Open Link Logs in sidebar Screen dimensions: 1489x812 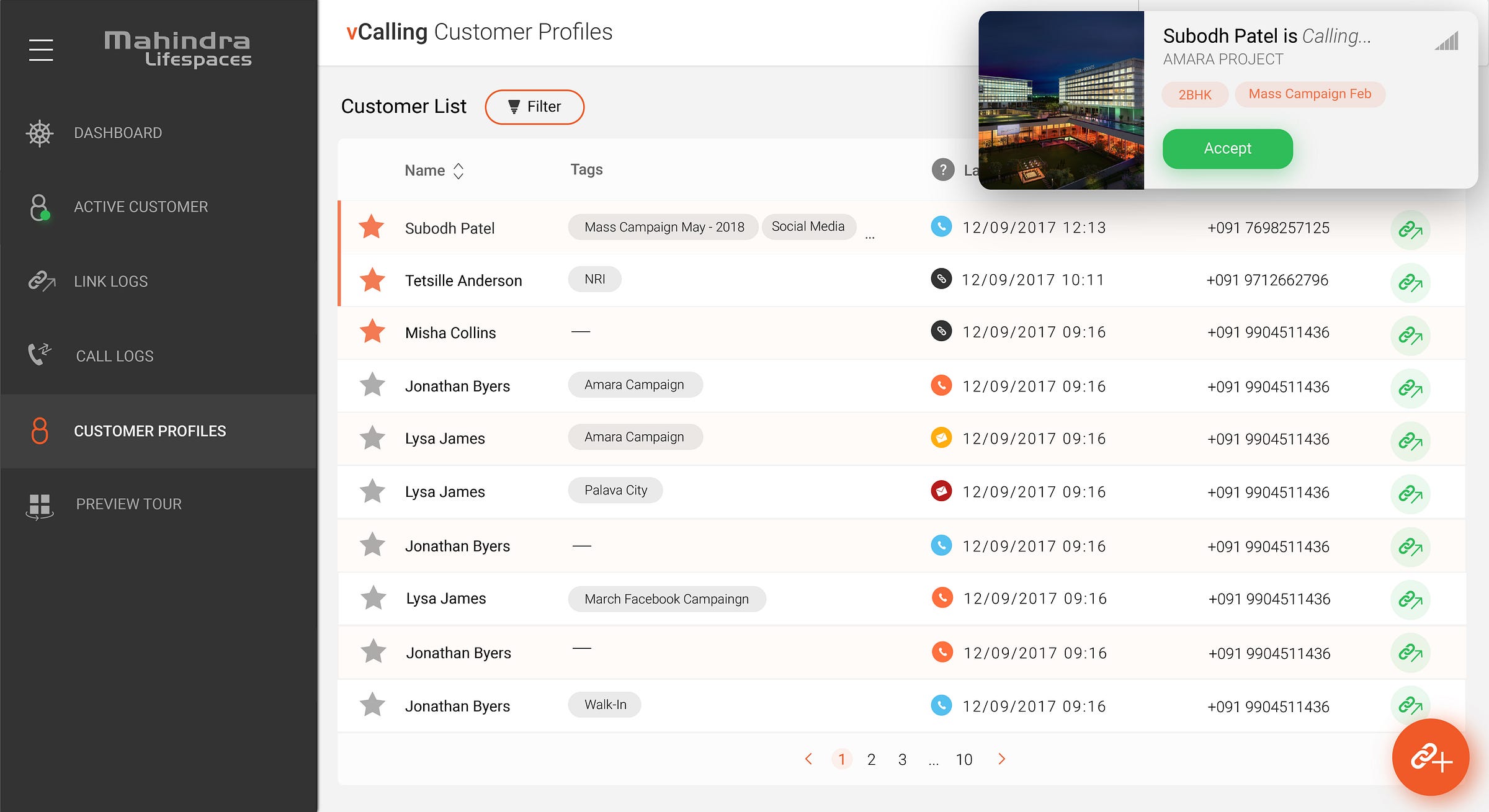tap(110, 281)
